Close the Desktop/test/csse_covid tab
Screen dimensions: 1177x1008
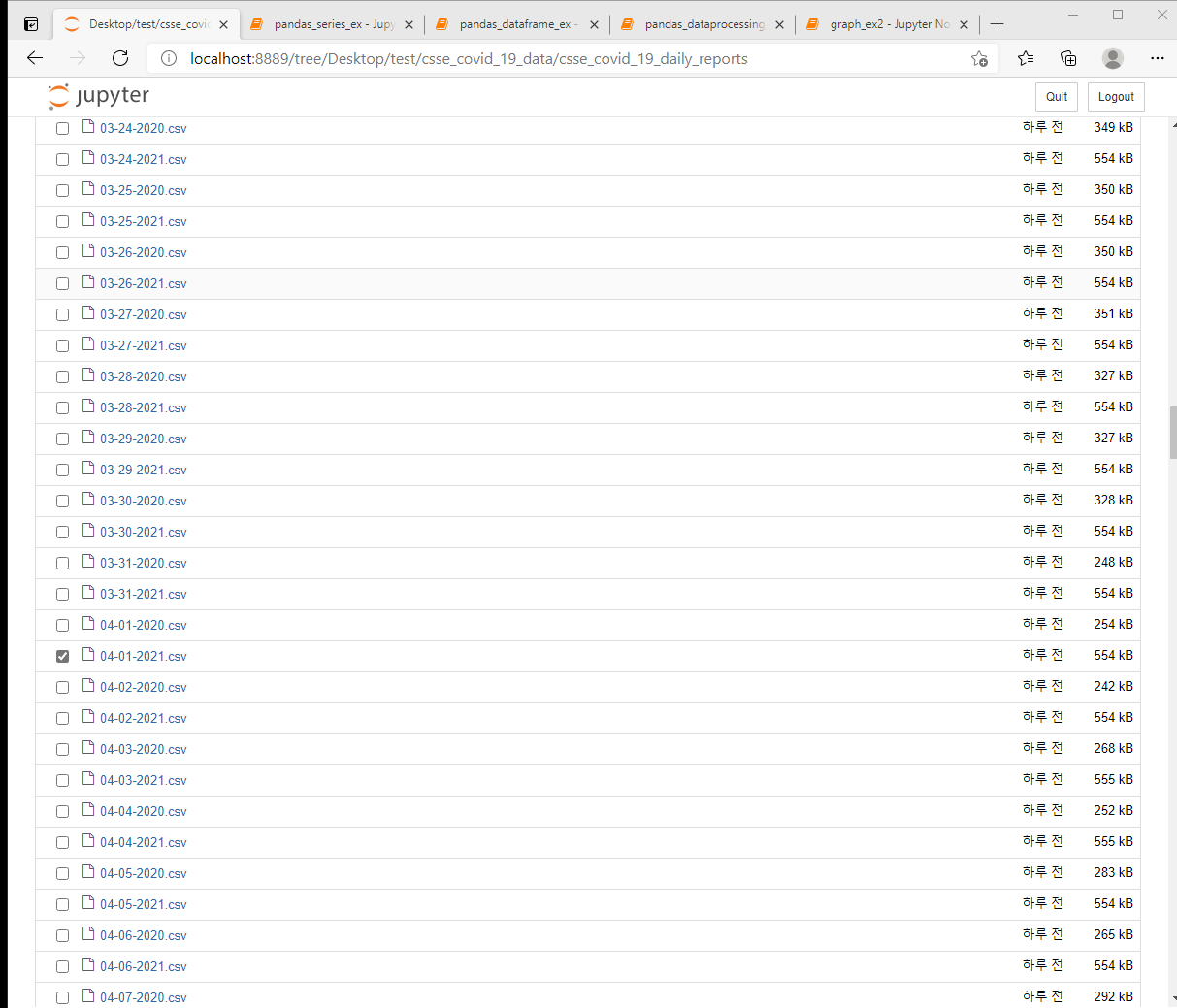click(x=224, y=24)
